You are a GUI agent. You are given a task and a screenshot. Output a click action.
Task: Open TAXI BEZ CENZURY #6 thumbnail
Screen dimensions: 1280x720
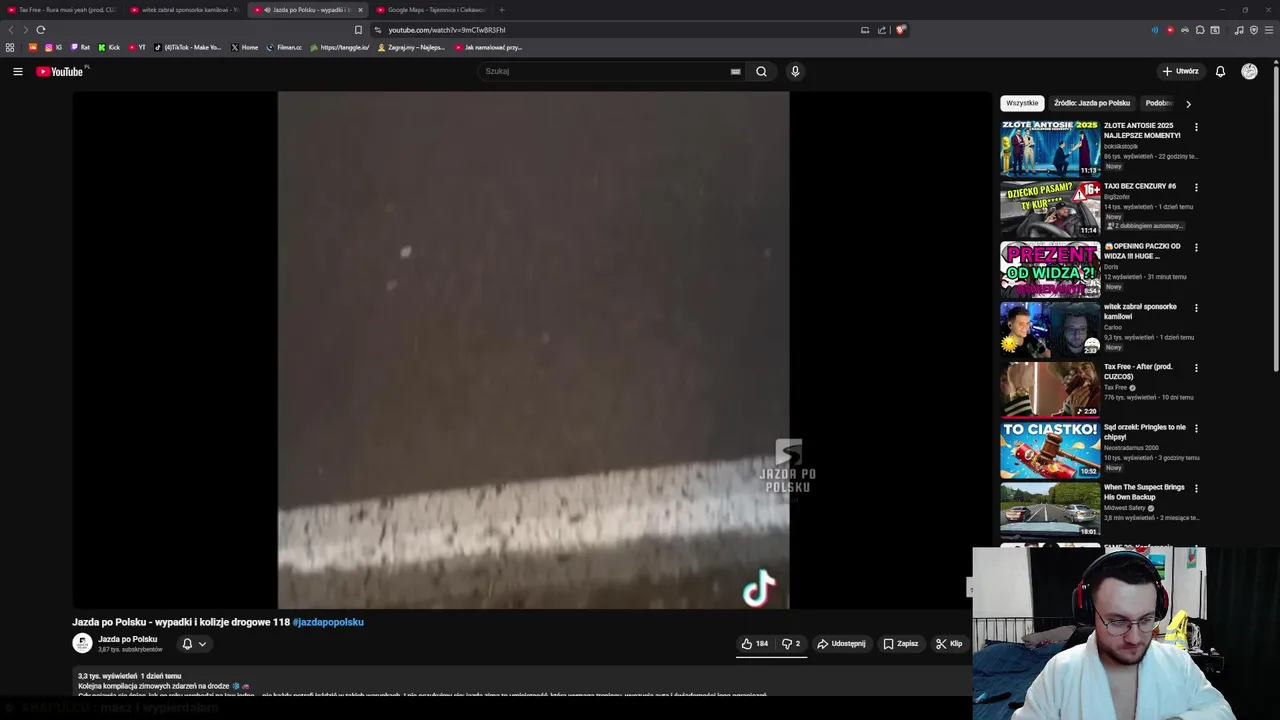tap(1050, 208)
